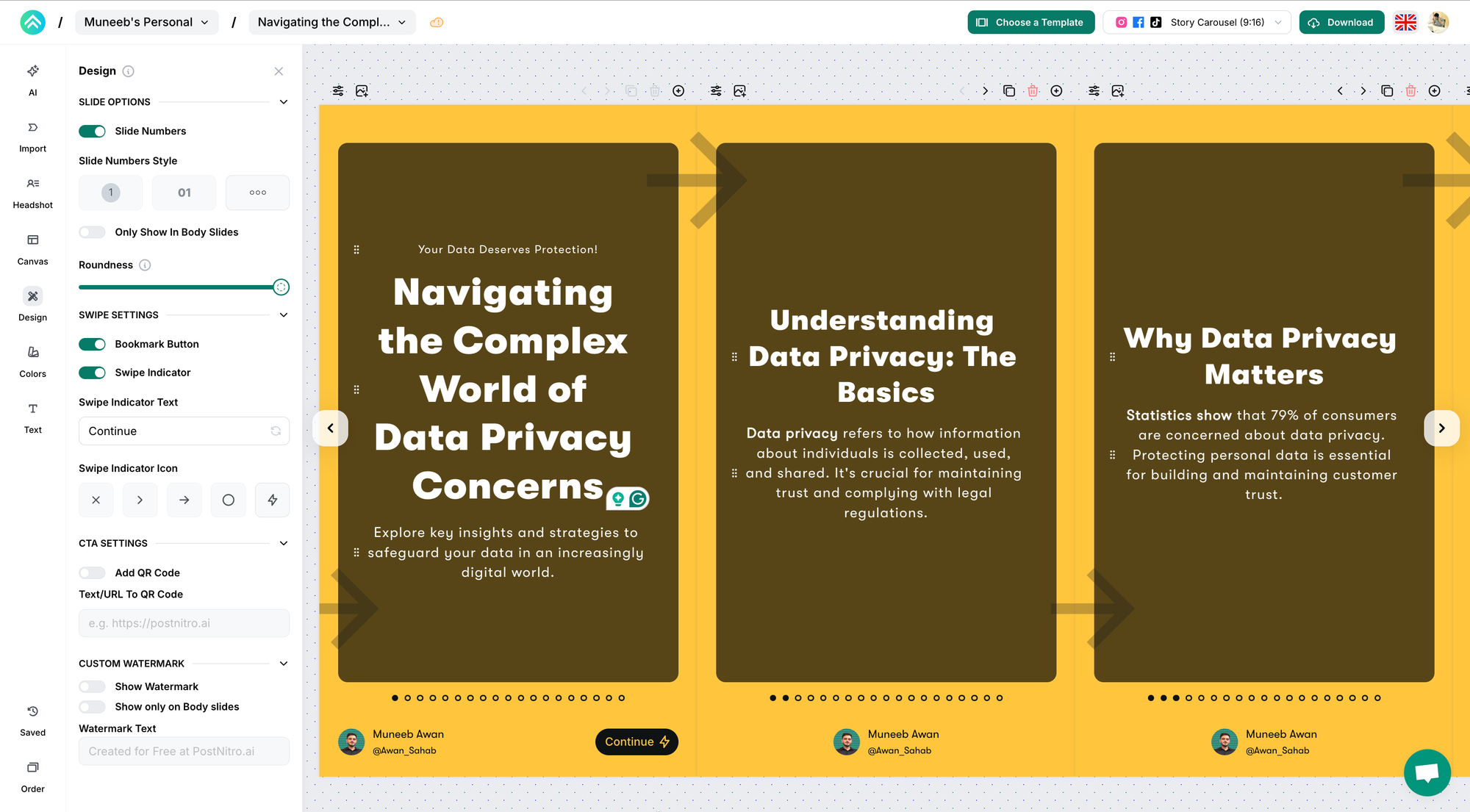Image resolution: width=1470 pixels, height=812 pixels.
Task: Click the Text/URL To QR Code field
Action: click(x=184, y=623)
